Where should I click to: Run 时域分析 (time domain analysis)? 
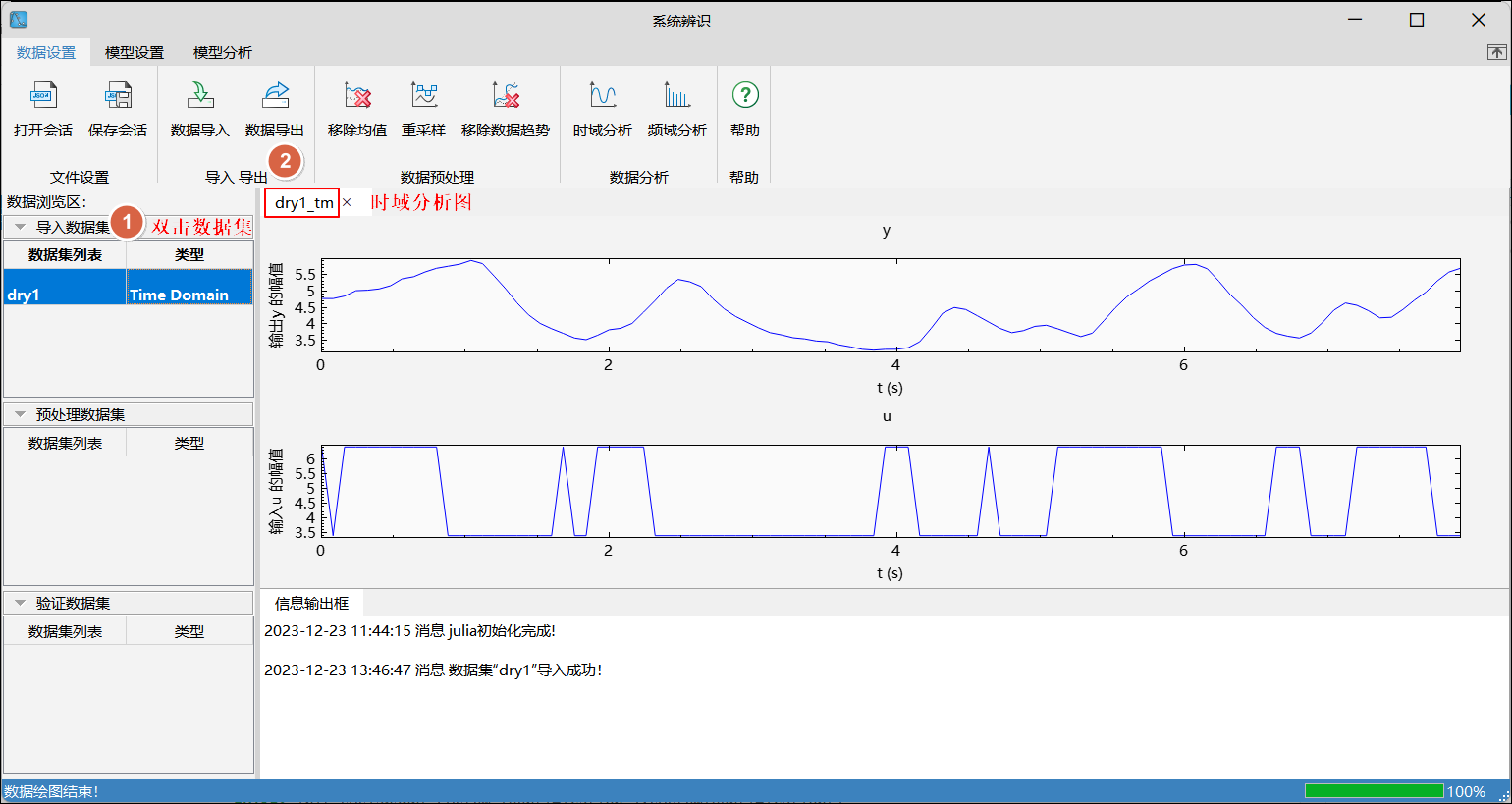point(603,96)
